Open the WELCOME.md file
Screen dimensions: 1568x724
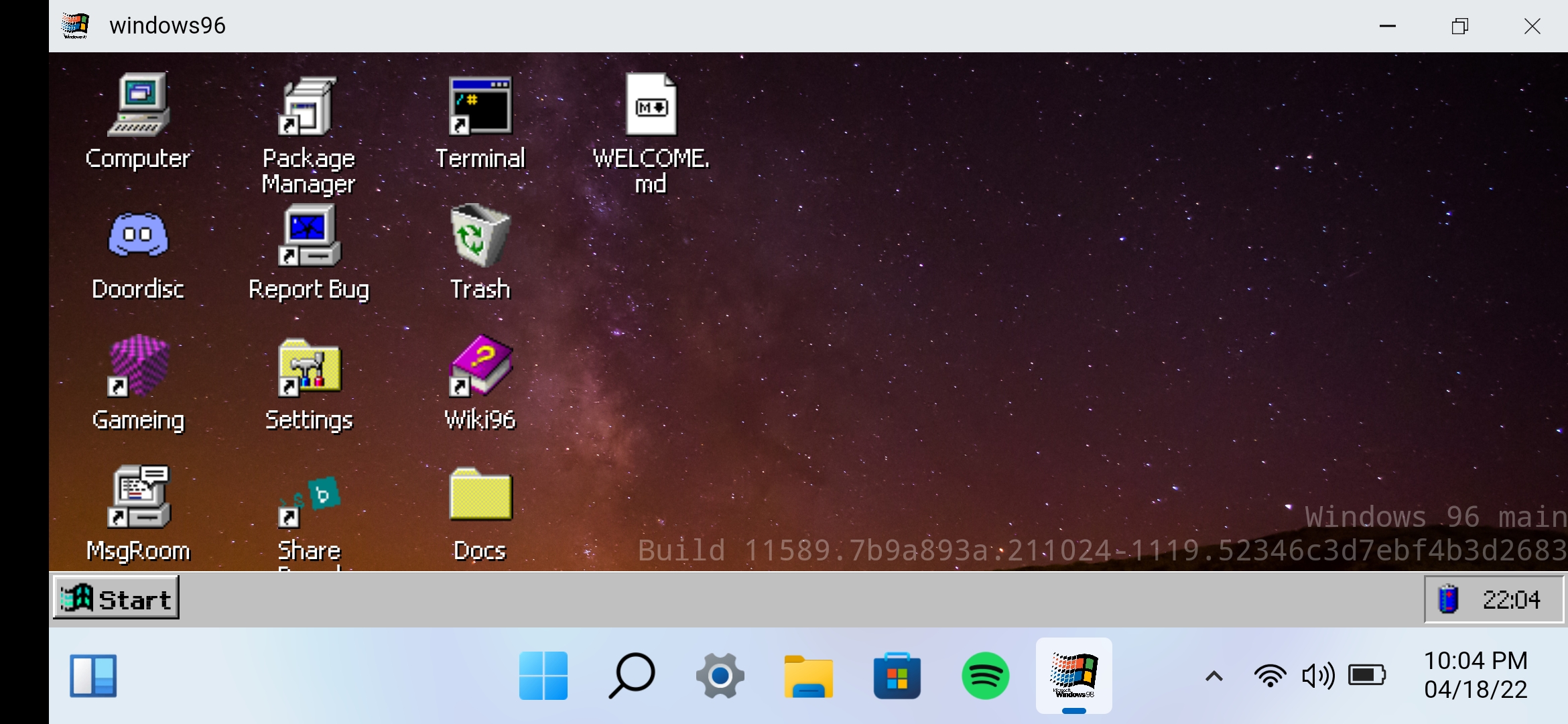tap(651, 134)
